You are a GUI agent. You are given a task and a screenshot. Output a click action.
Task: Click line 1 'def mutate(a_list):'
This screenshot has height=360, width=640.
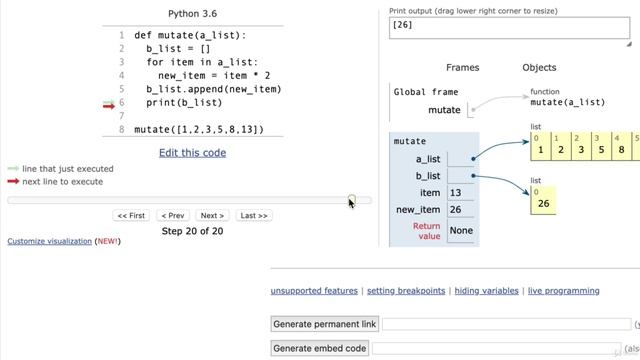(x=190, y=35)
